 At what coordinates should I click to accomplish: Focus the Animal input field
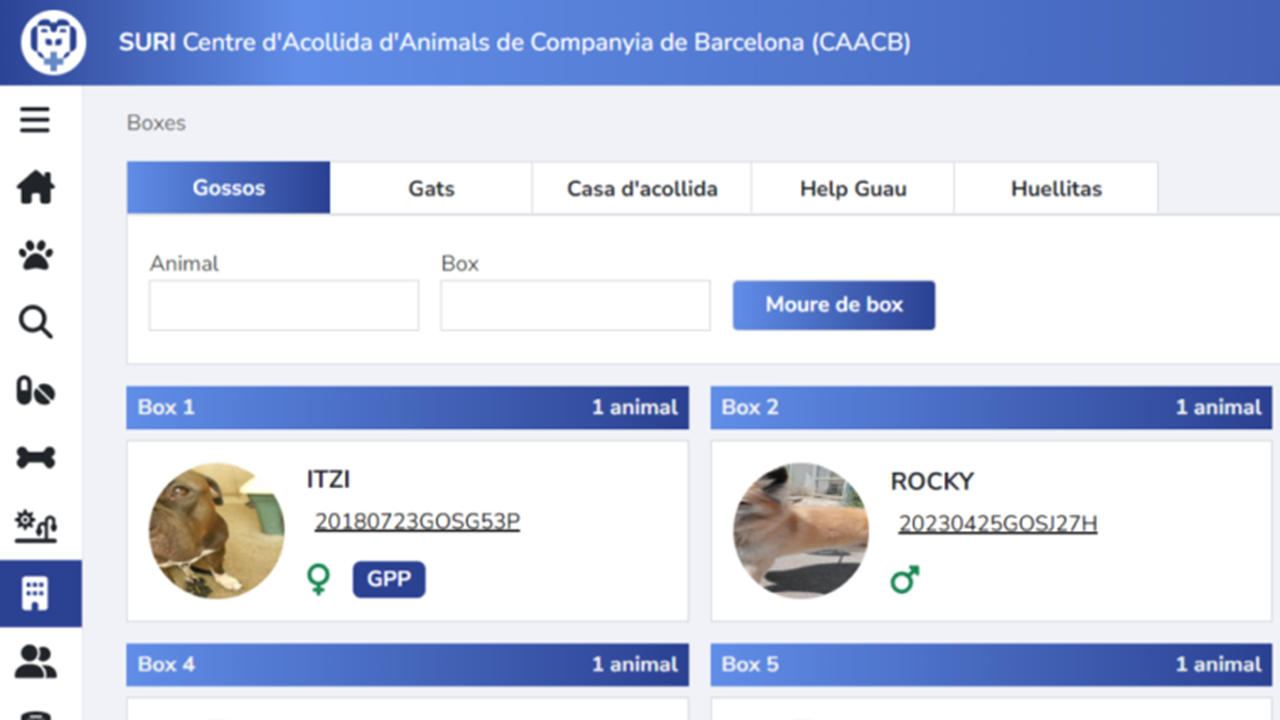(284, 306)
